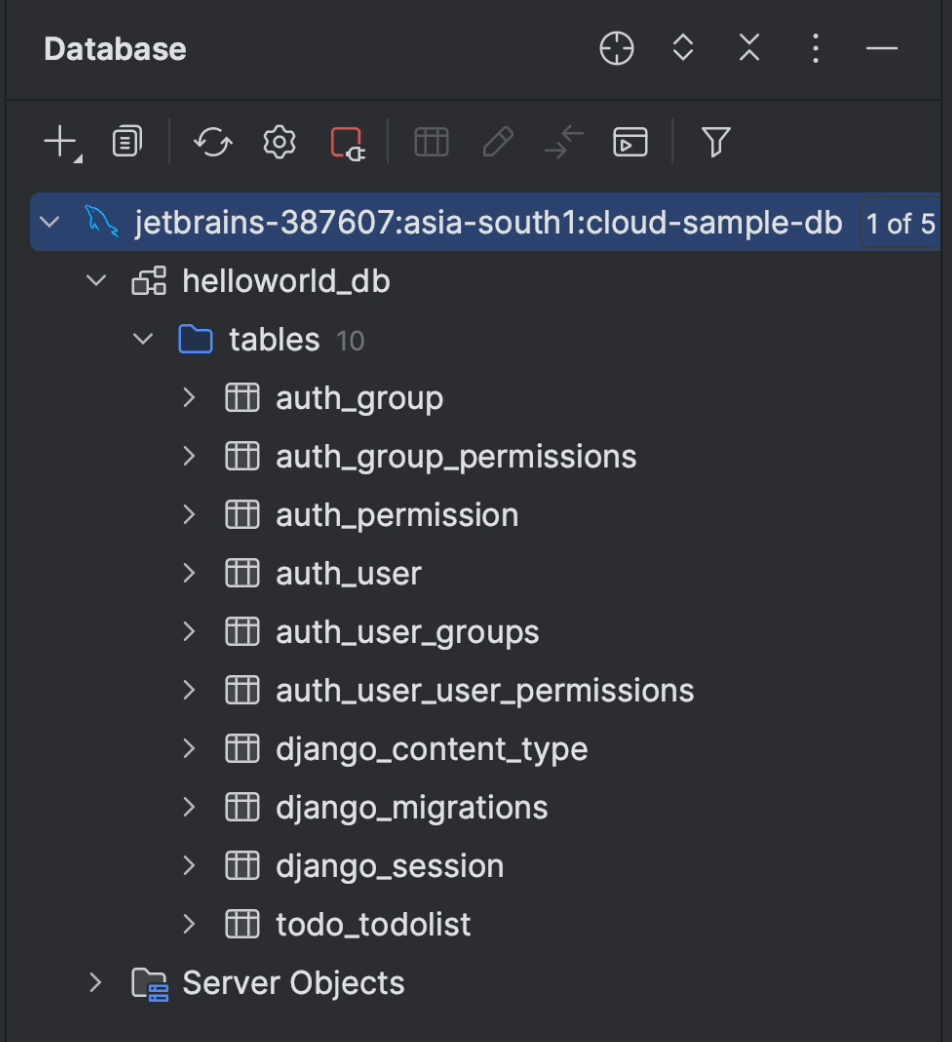Deactivate the data source with red disconnect icon
Viewport: 952px width, 1042px height.
click(347, 142)
